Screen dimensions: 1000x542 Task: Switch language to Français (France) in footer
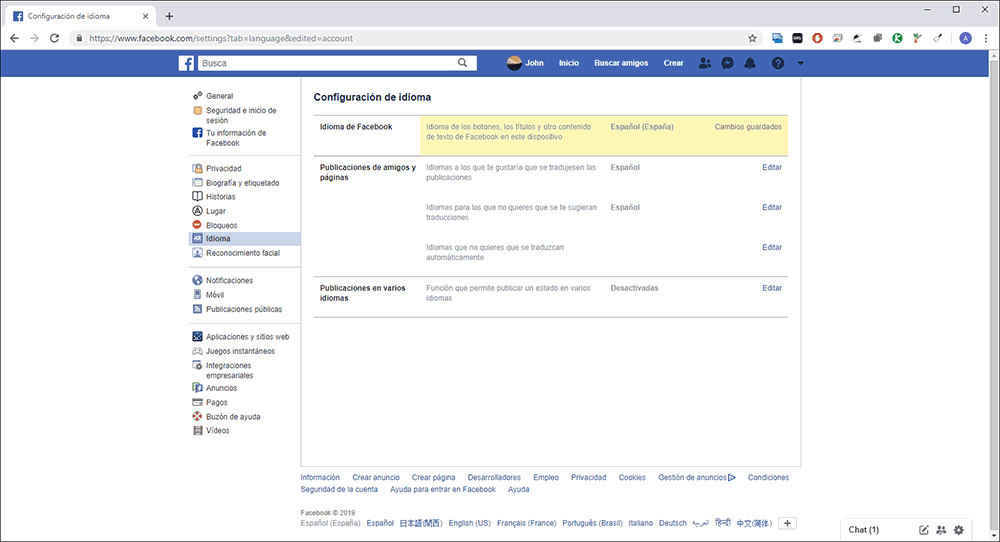pos(526,523)
